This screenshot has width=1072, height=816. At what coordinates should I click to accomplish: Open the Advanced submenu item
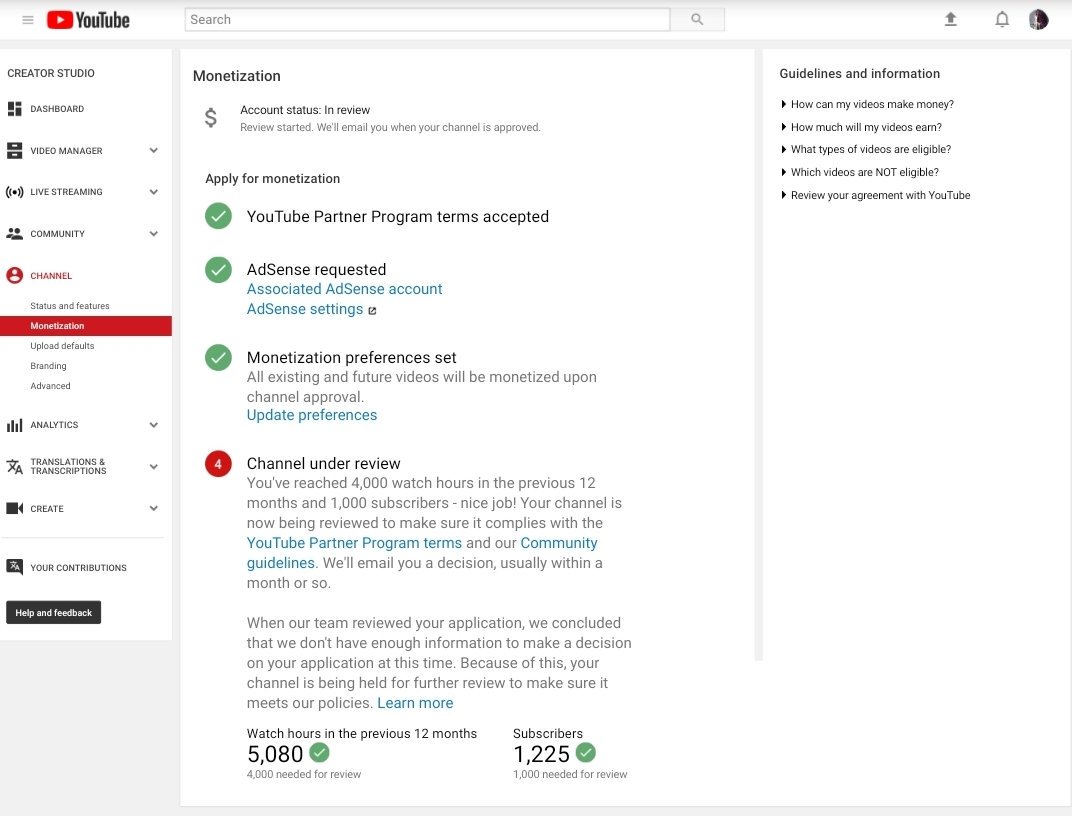coord(51,386)
